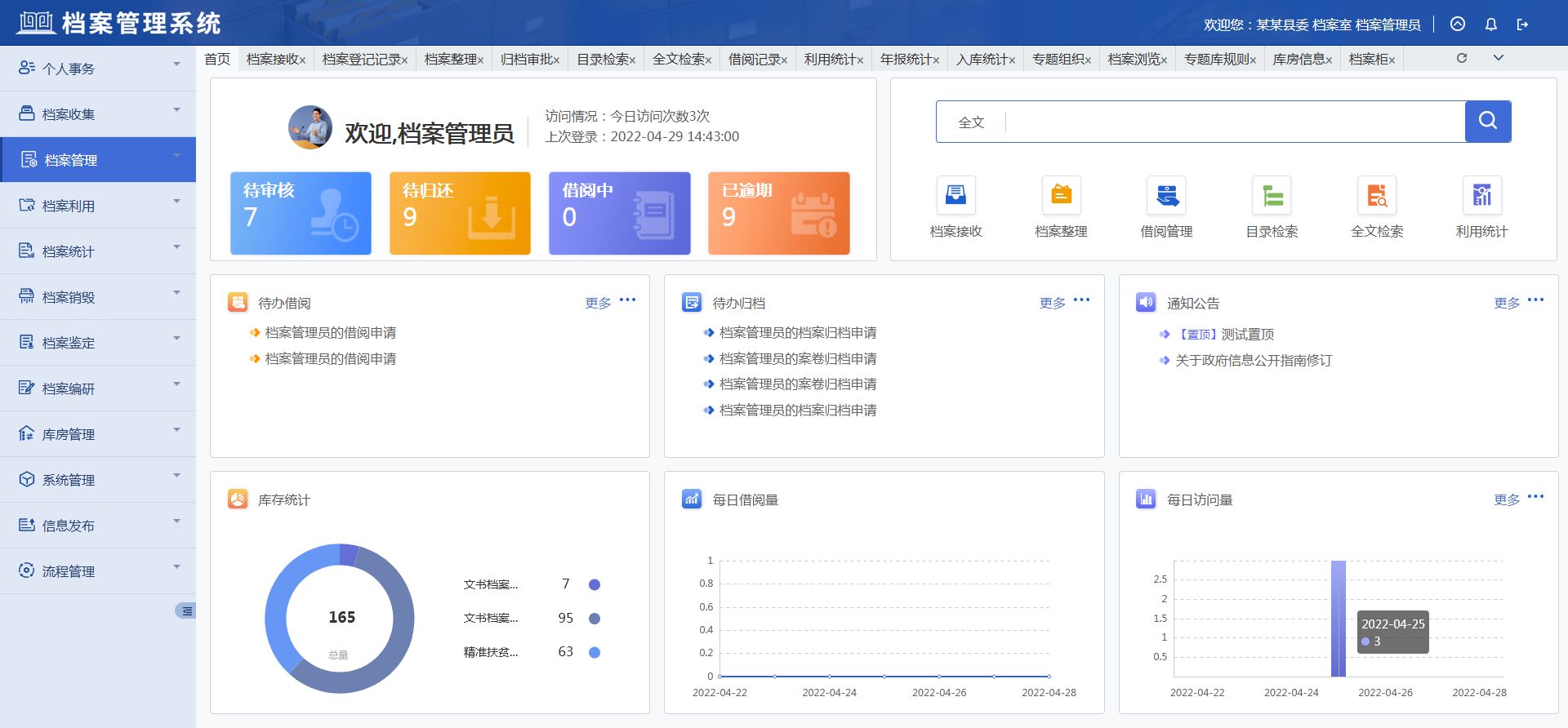This screenshot has width=1568, height=728.
Task: Click the bar in 每日访问量 chart
Action: pyautogui.click(x=1338, y=619)
